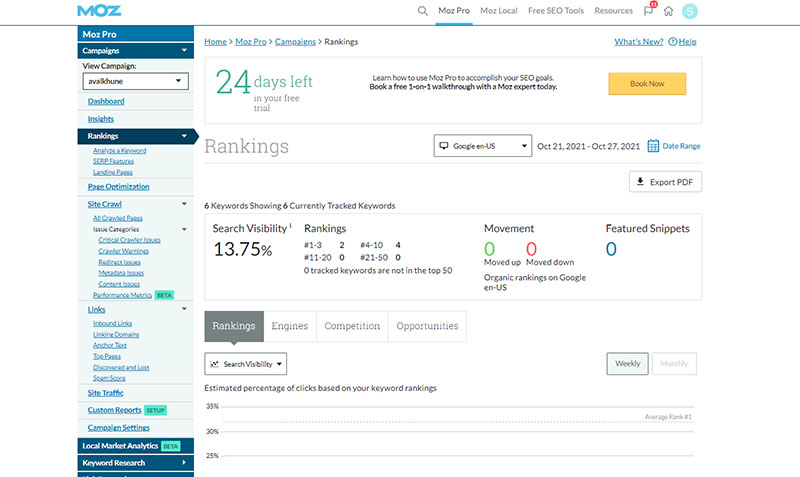This screenshot has width=800, height=477.
Task: Open Local Market Analytics section
Action: [x=136, y=446]
